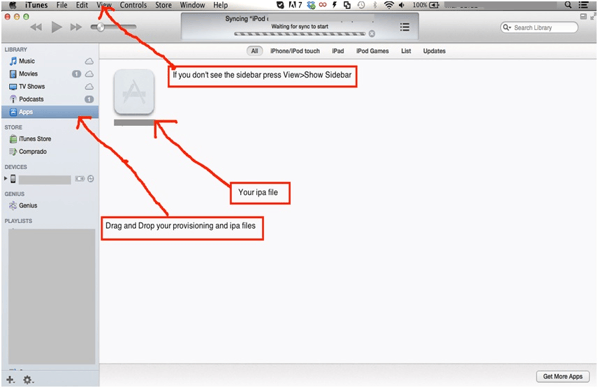The width and height of the screenshot is (598, 388).
Task: Click the play button
Action: [56, 27]
